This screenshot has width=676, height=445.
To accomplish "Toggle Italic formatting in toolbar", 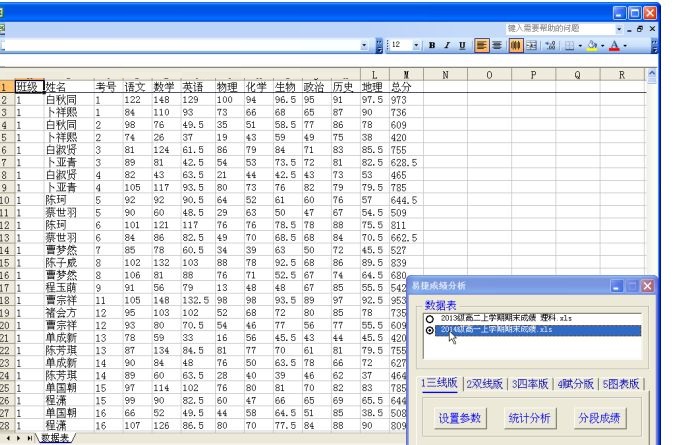I will tap(446, 46).
